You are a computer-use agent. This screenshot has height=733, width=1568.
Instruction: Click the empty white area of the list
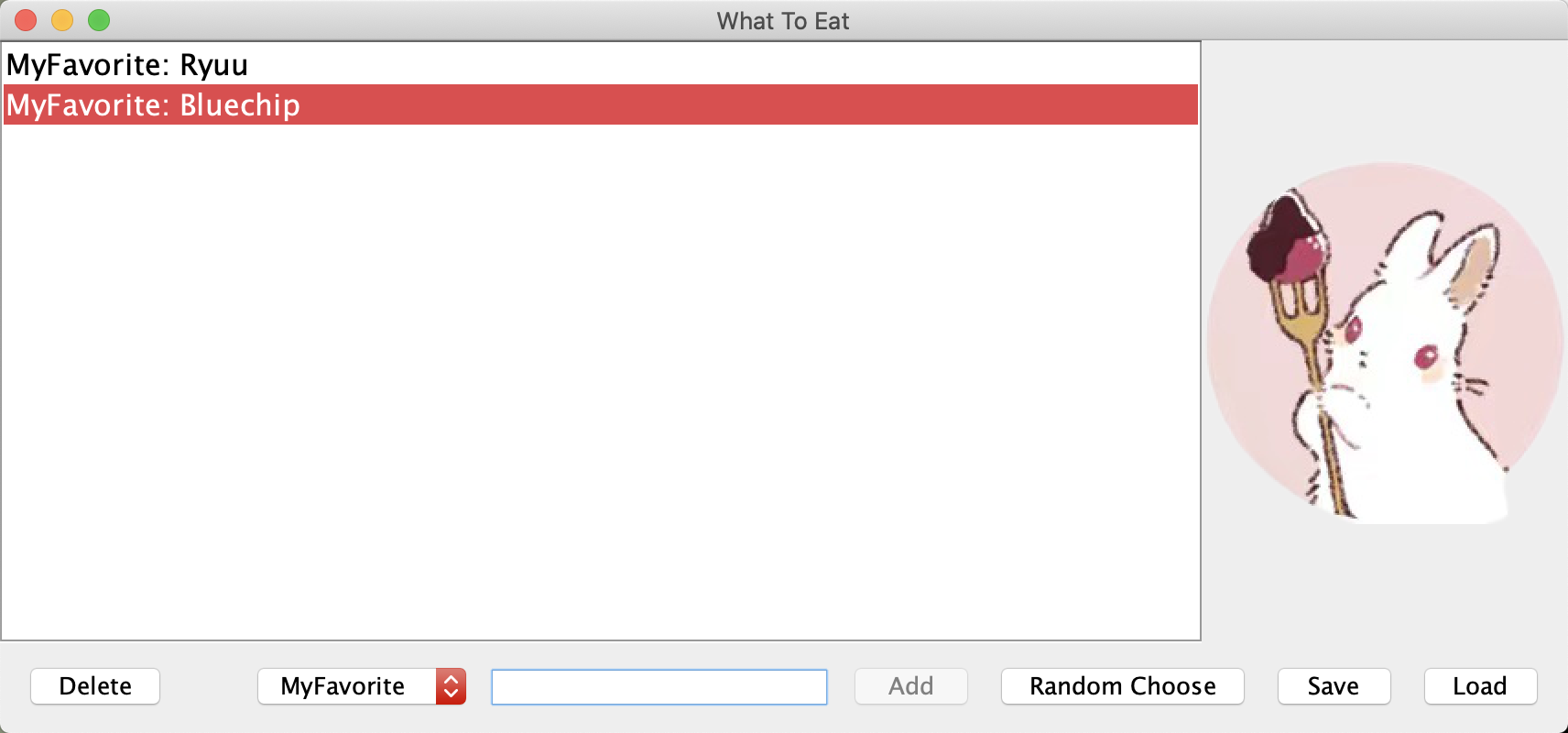[x=601, y=382]
